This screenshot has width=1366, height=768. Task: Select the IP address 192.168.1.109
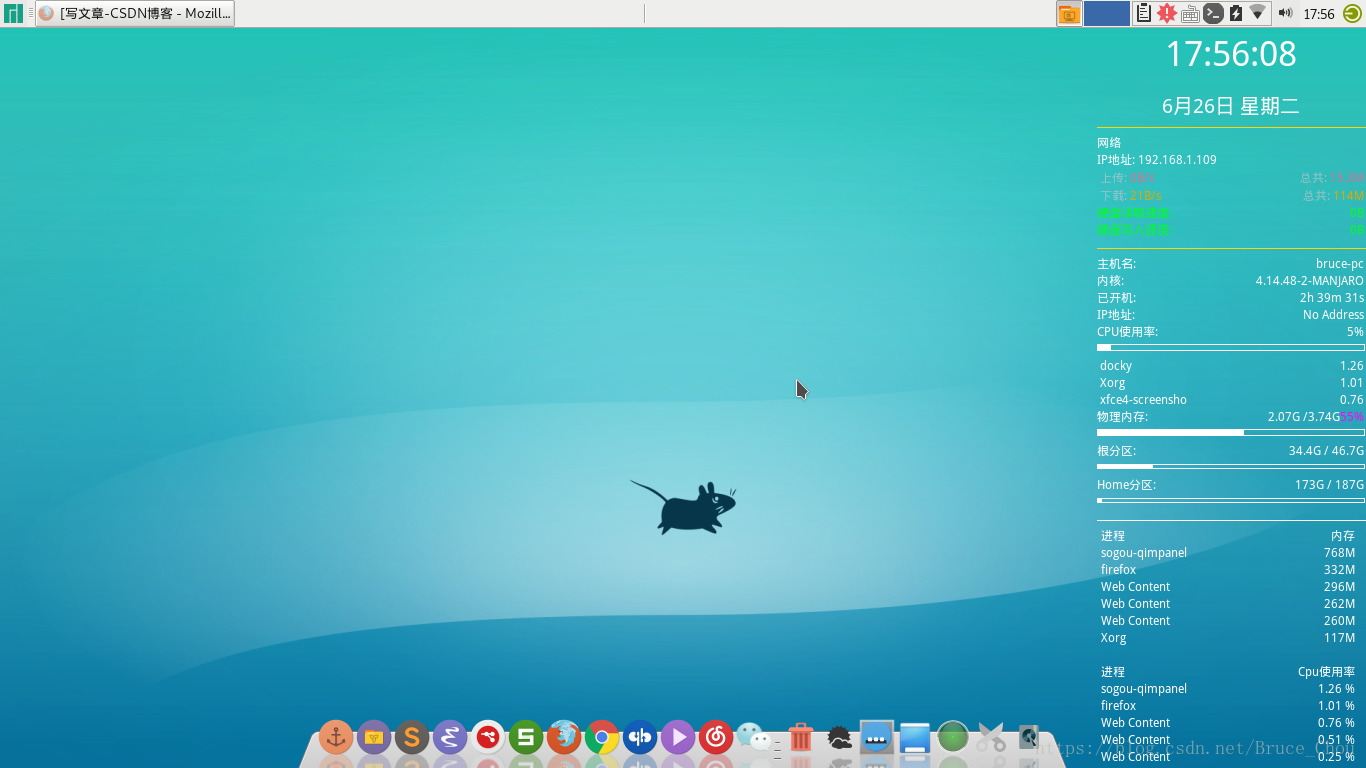point(1177,160)
